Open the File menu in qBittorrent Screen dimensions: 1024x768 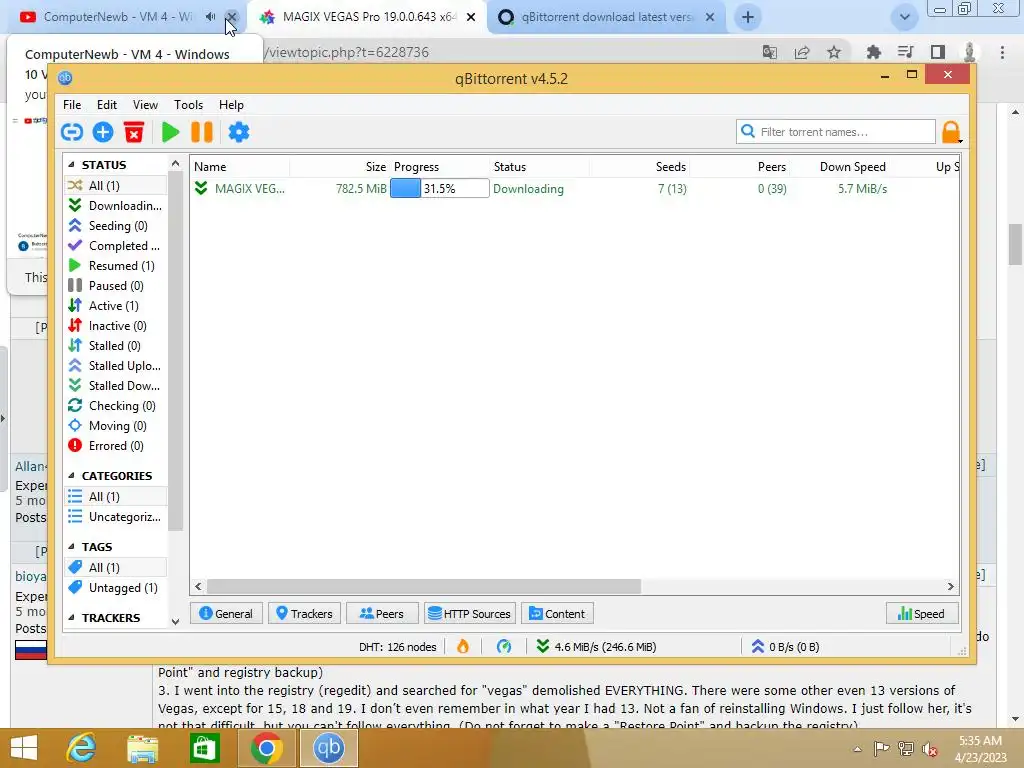(72, 104)
